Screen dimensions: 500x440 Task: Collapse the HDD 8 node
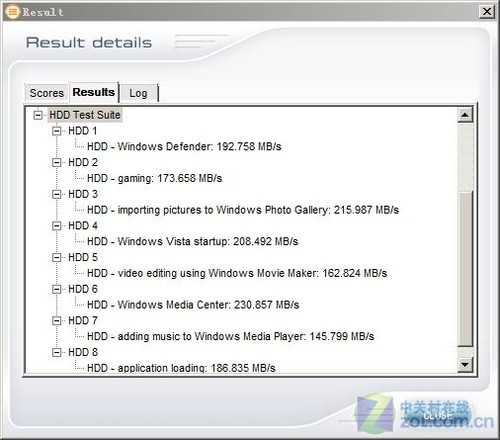coord(57,352)
